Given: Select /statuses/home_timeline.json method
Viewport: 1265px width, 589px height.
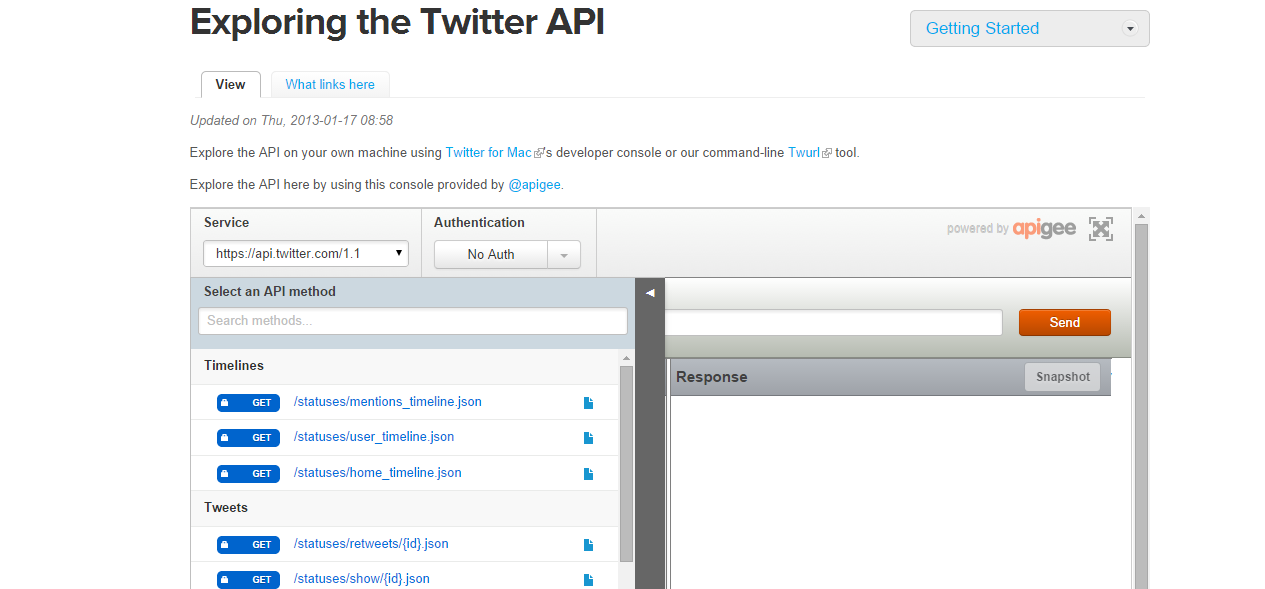Looking at the screenshot, I should (378, 473).
